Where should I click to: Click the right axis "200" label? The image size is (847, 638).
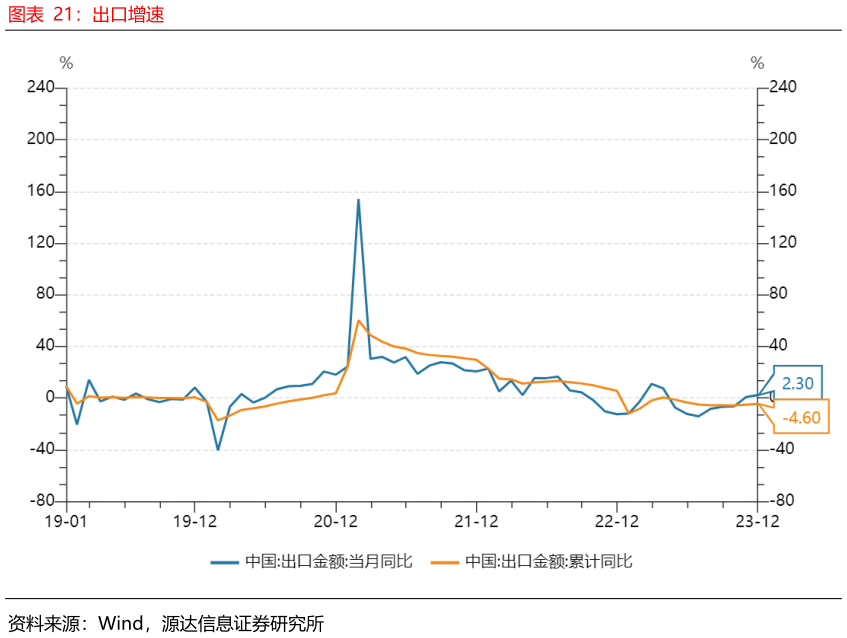coord(783,139)
